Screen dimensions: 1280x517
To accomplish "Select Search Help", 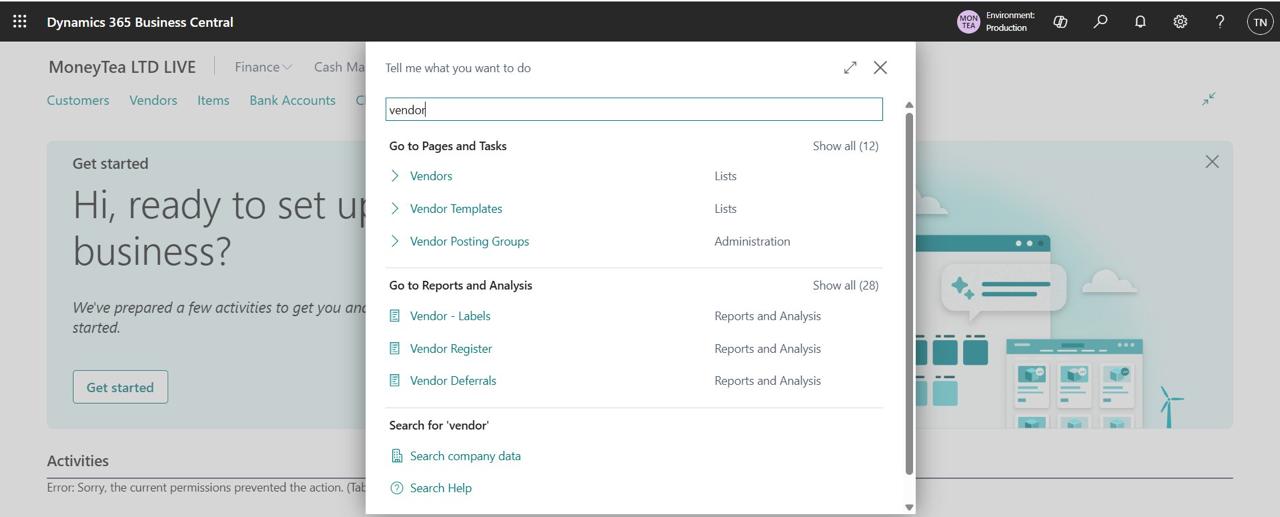I will (441, 488).
